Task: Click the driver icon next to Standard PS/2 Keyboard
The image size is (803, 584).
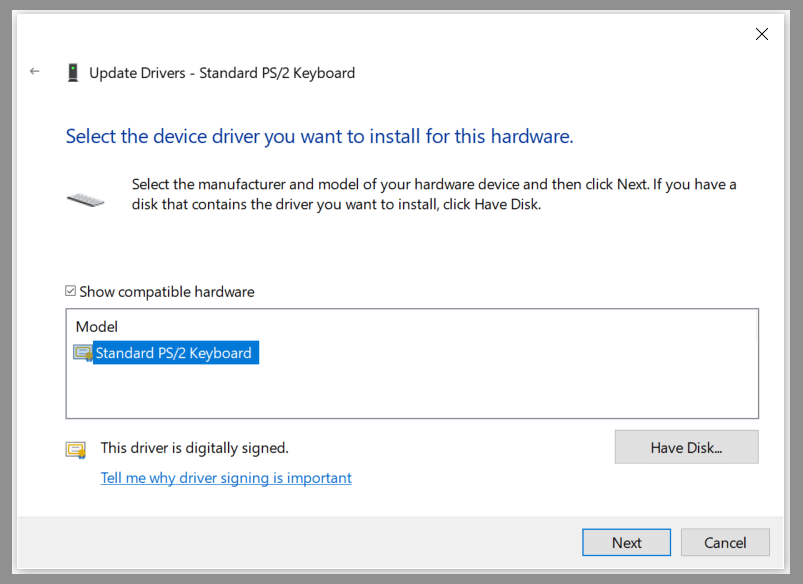Action: tap(83, 353)
